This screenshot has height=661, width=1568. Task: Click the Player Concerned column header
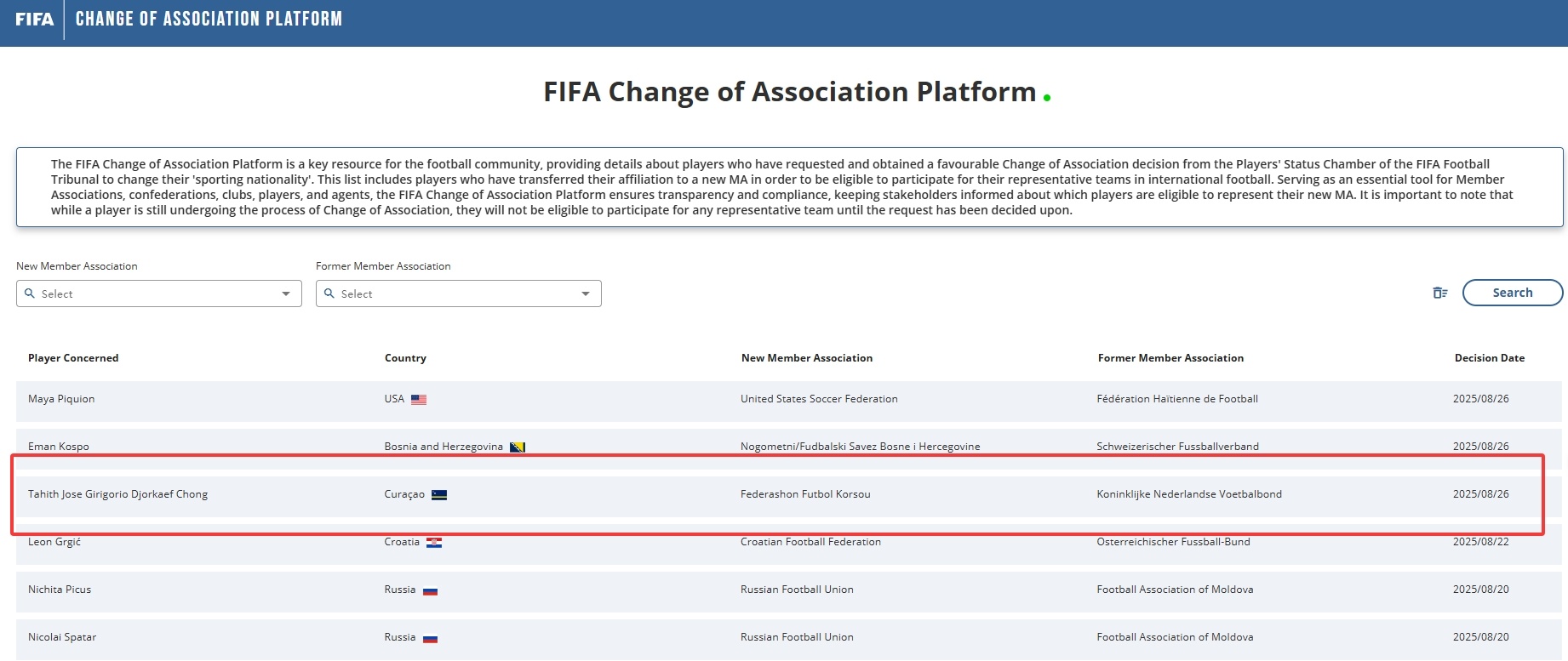point(73,358)
